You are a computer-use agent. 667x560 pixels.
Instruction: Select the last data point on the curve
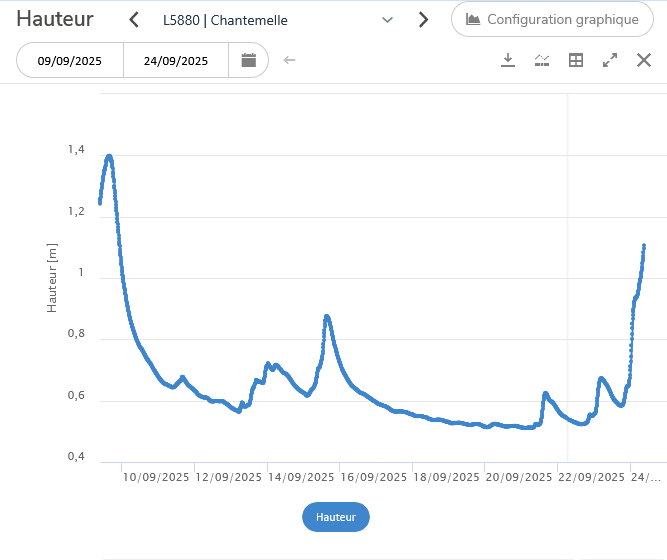coord(644,245)
